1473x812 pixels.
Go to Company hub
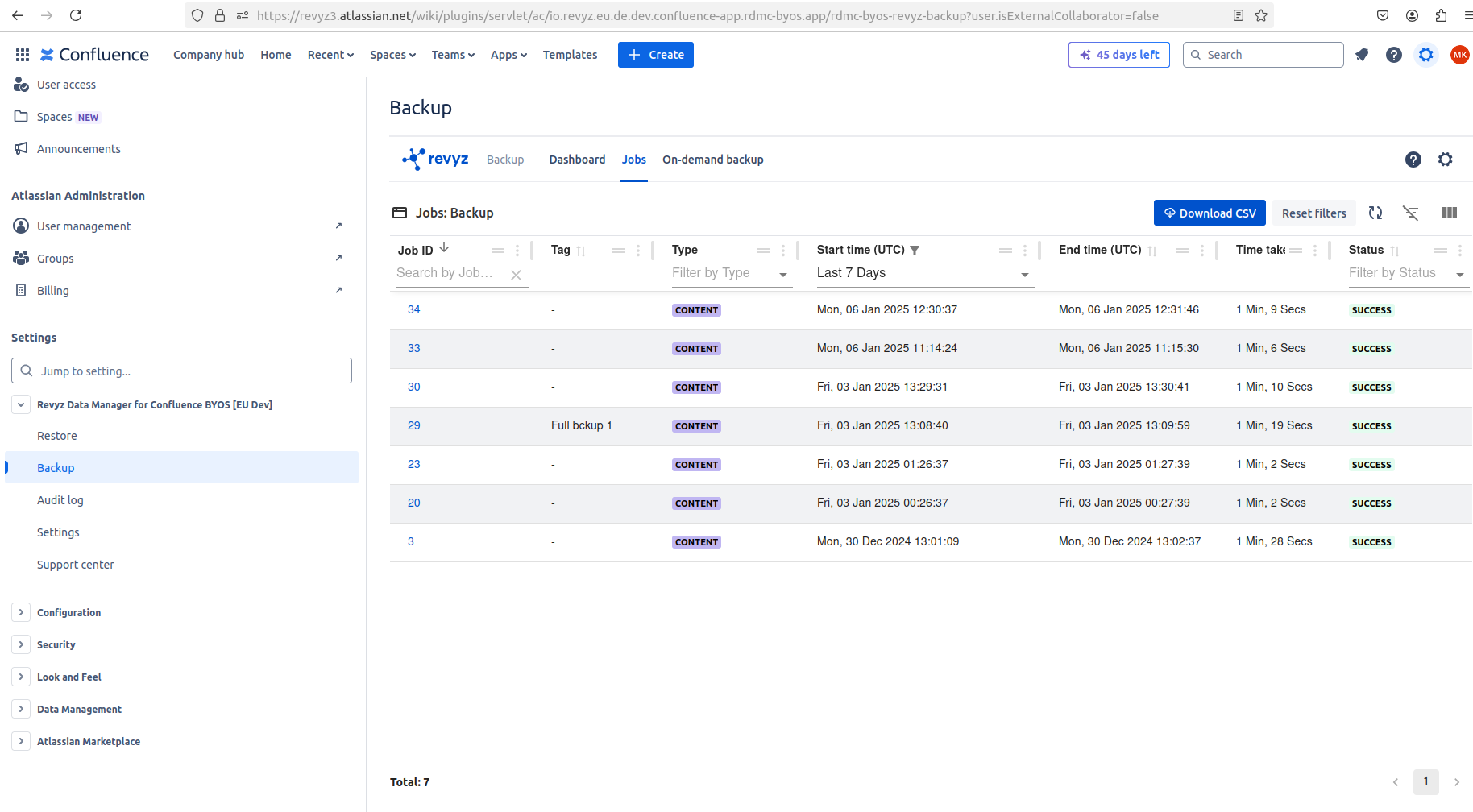(x=209, y=55)
